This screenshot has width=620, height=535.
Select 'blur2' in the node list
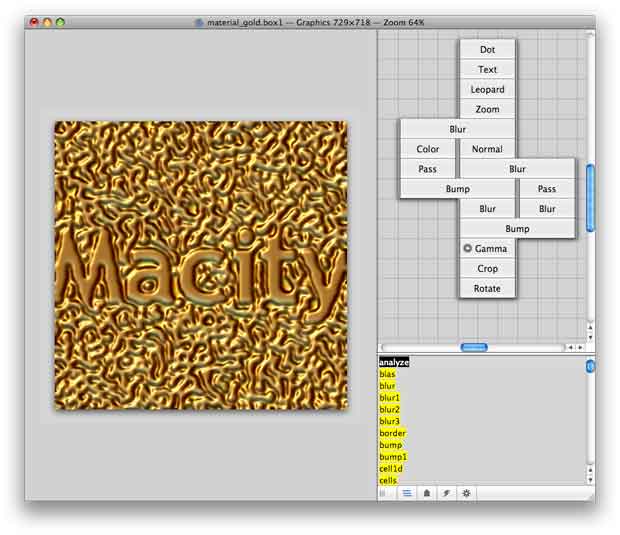pos(389,410)
